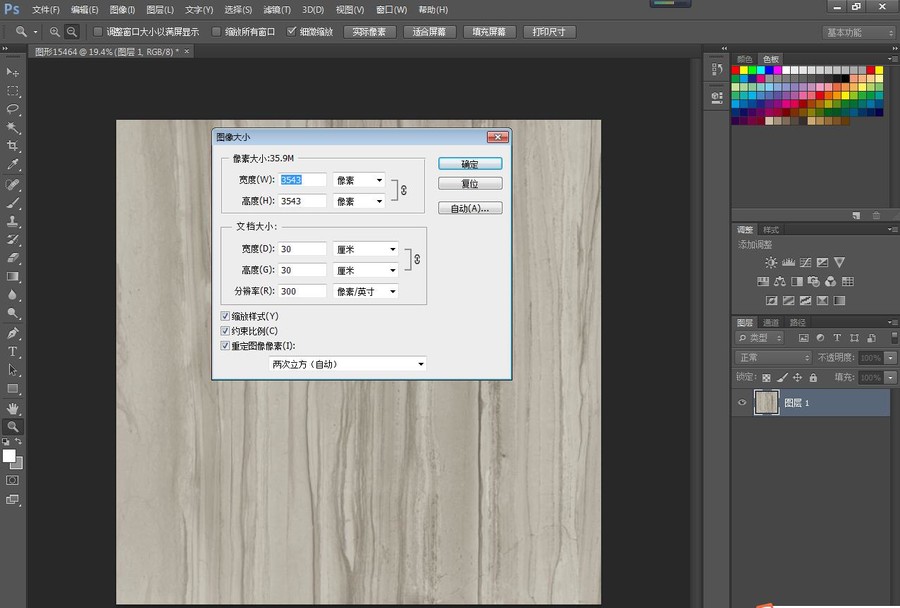Screen dimensions: 900x608
Task: Uncheck 缩放样式(Y) in Image Size dialog
Action: (x=225, y=316)
